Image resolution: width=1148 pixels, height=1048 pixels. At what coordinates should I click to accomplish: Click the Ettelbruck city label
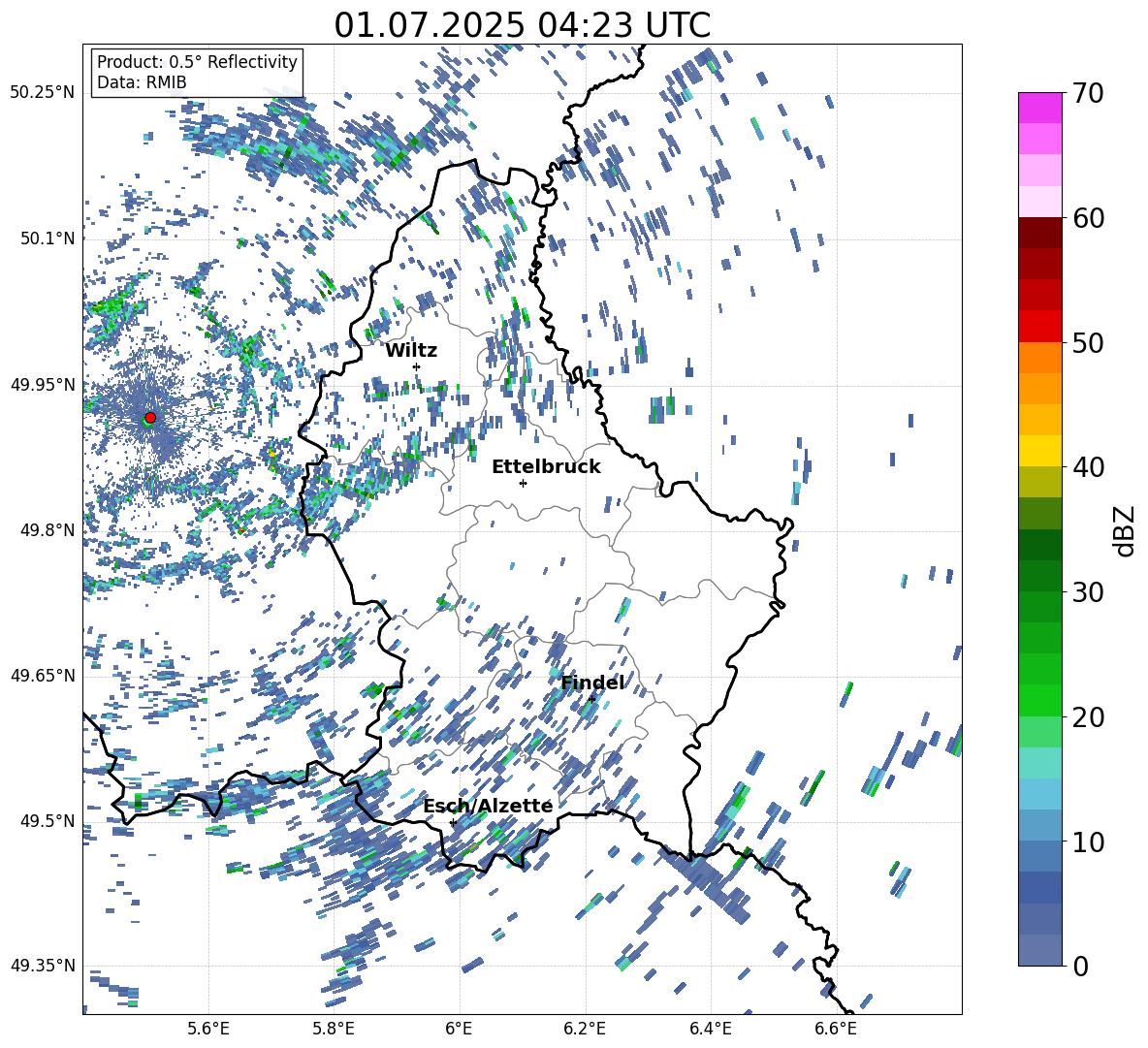(546, 466)
